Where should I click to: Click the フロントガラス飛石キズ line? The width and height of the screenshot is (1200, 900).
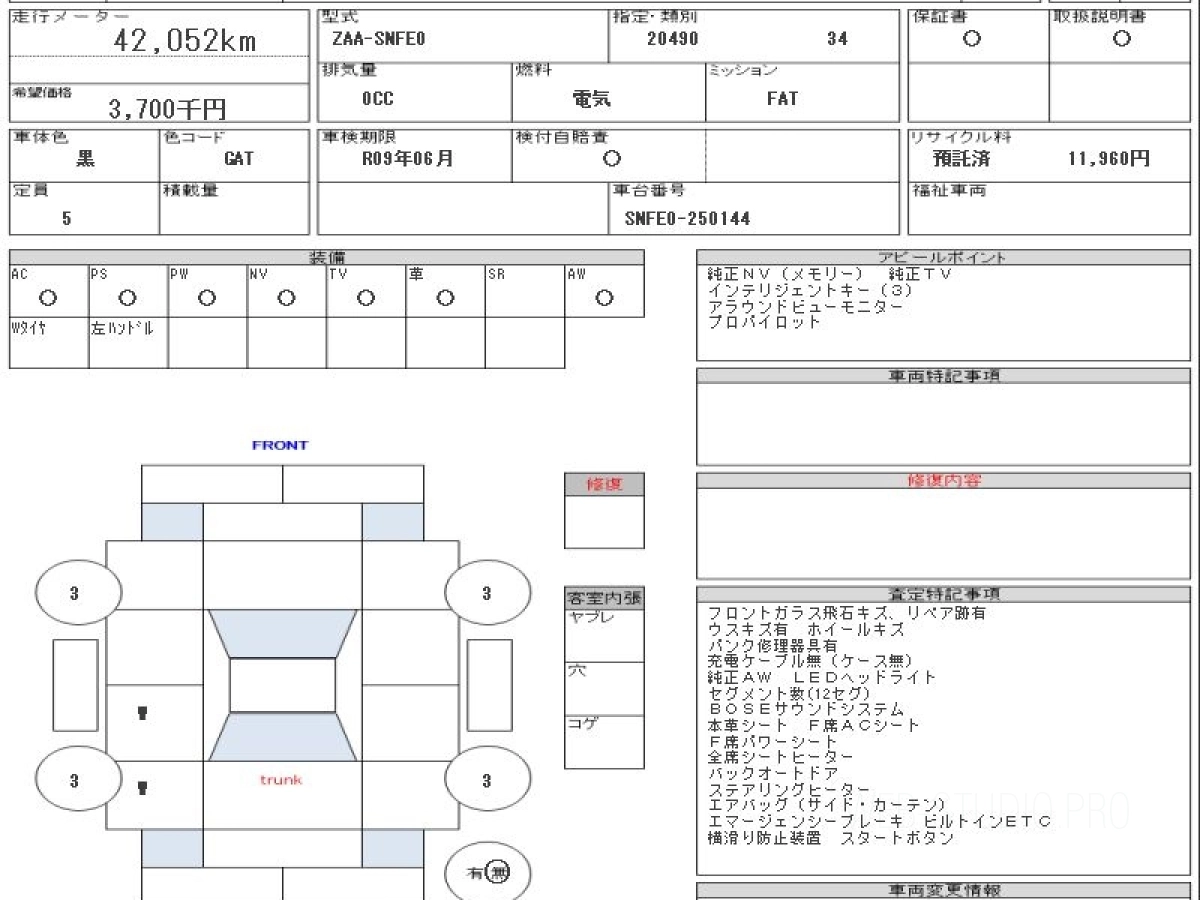pyautogui.click(x=846, y=614)
